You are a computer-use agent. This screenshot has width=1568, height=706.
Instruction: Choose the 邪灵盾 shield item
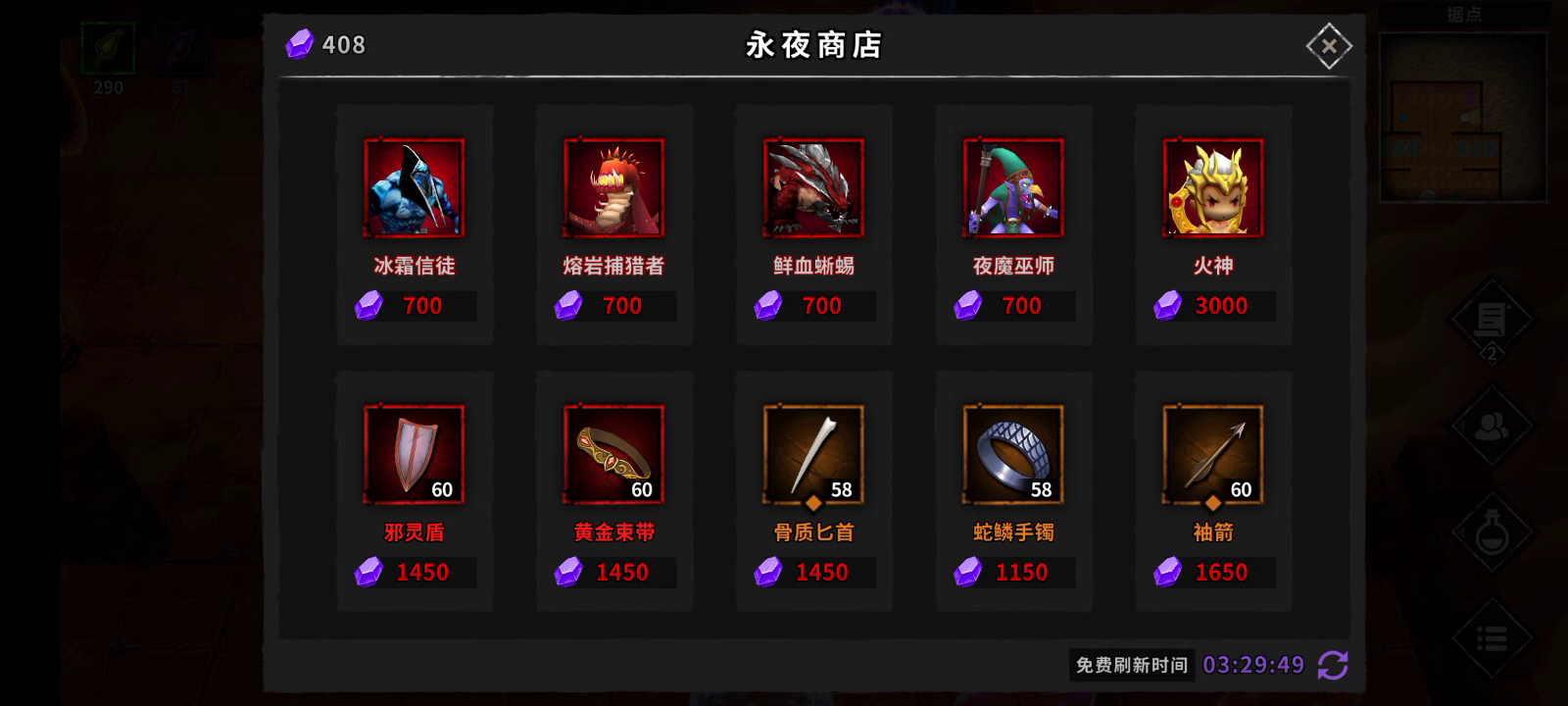click(415, 454)
